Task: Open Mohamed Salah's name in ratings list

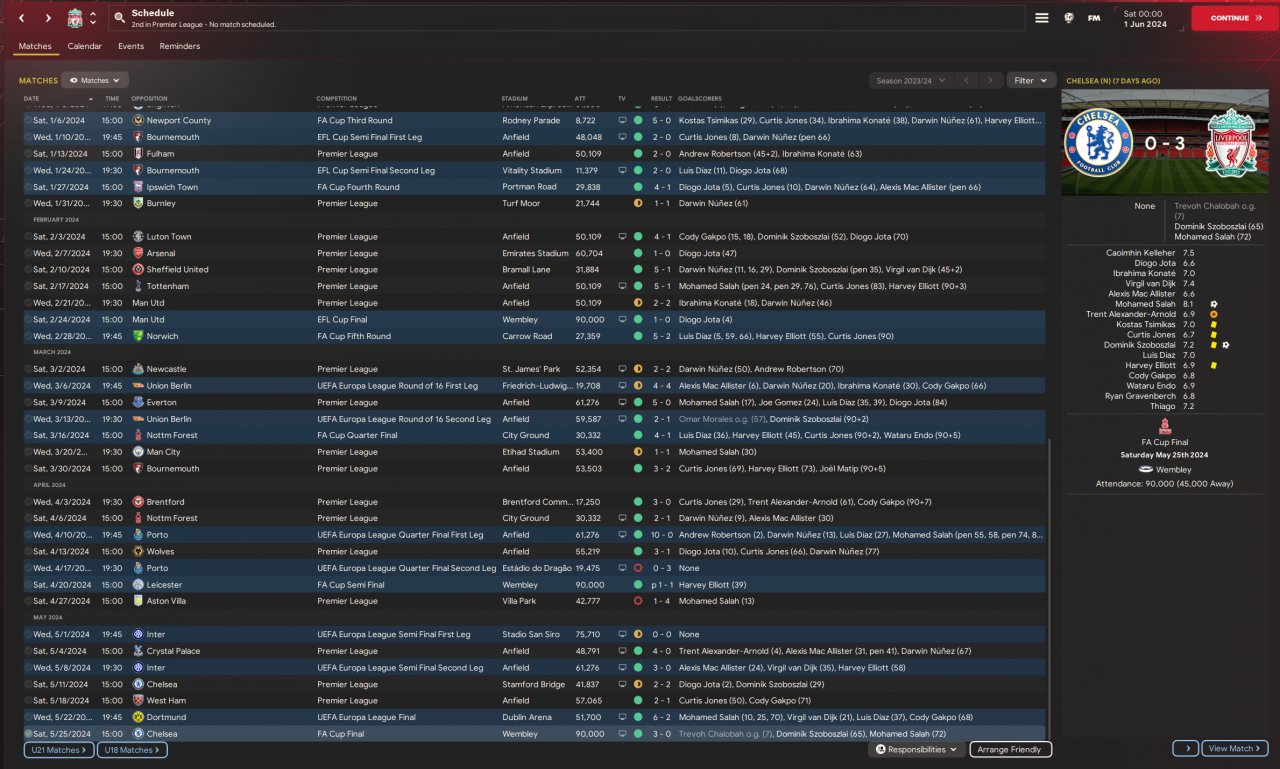Action: coord(1146,304)
